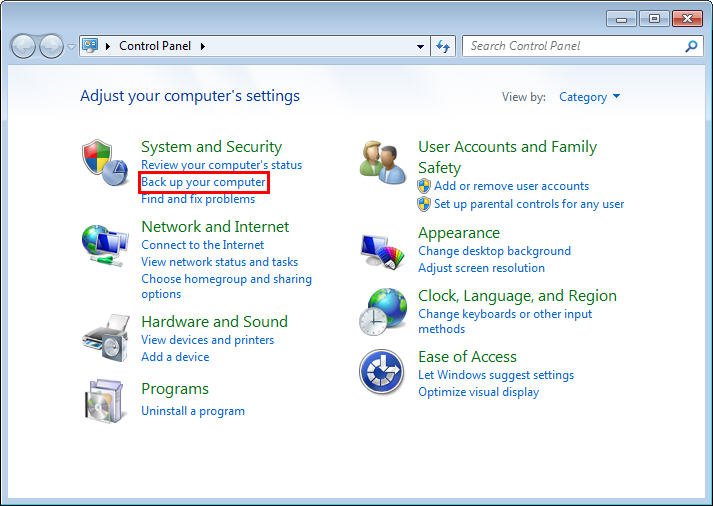Open Optimize visual display

tap(478, 392)
